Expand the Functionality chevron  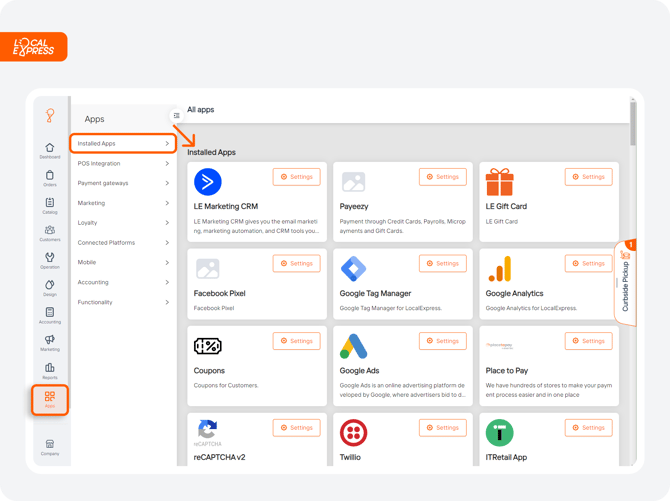(x=167, y=302)
